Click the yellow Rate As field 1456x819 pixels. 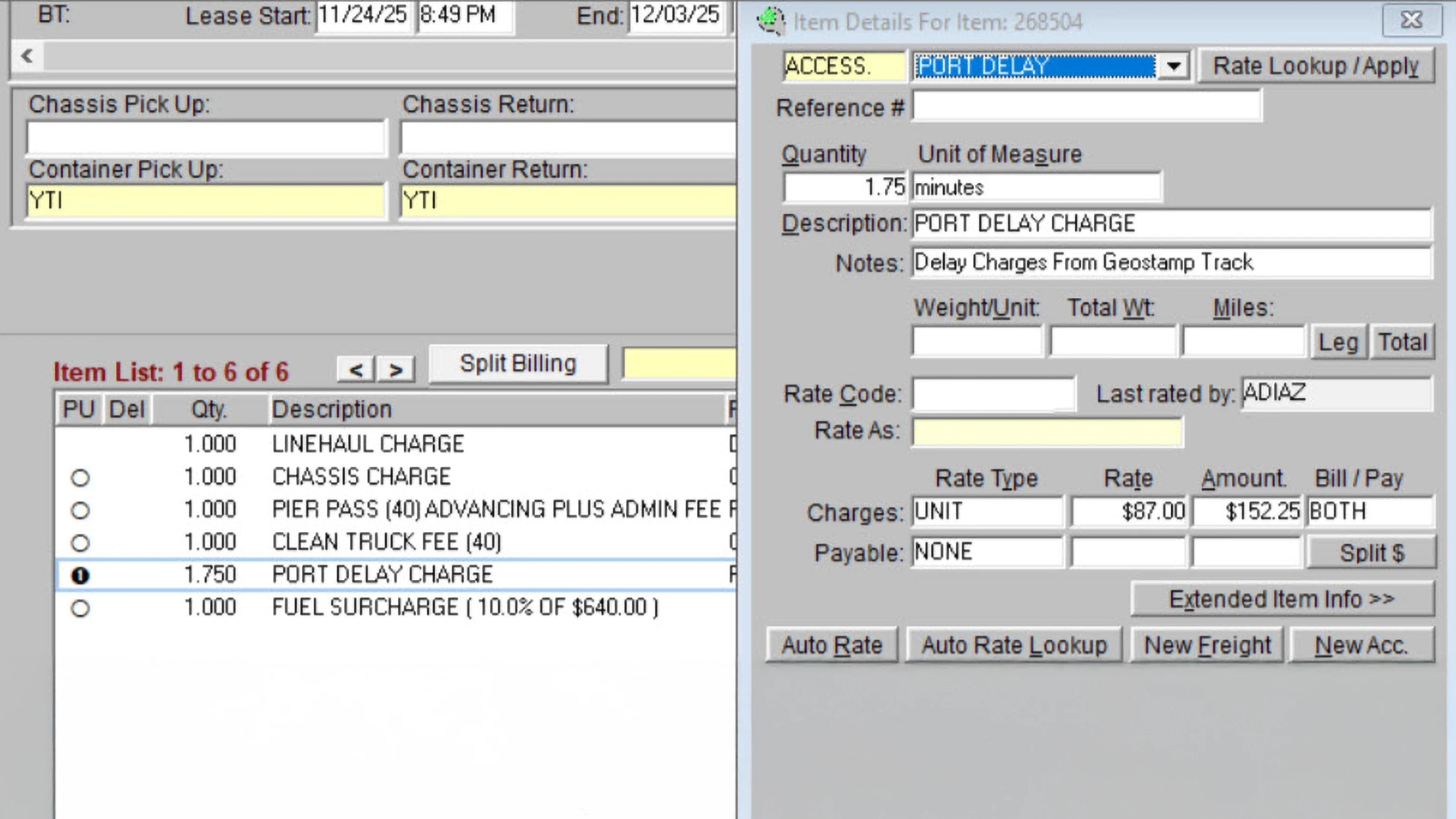[1047, 432]
